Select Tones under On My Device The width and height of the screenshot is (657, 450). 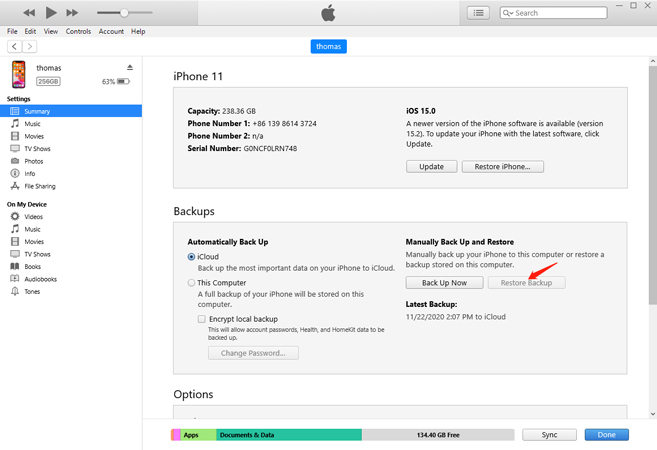point(34,291)
